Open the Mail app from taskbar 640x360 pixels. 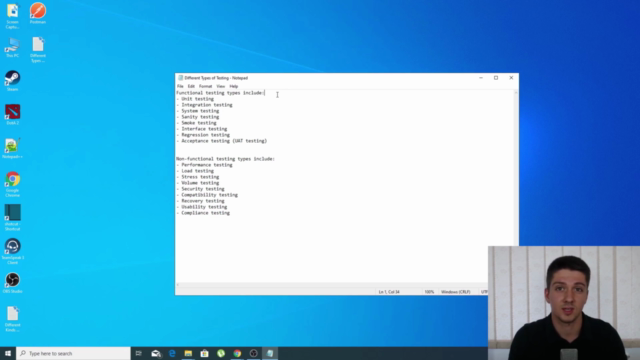(156, 353)
